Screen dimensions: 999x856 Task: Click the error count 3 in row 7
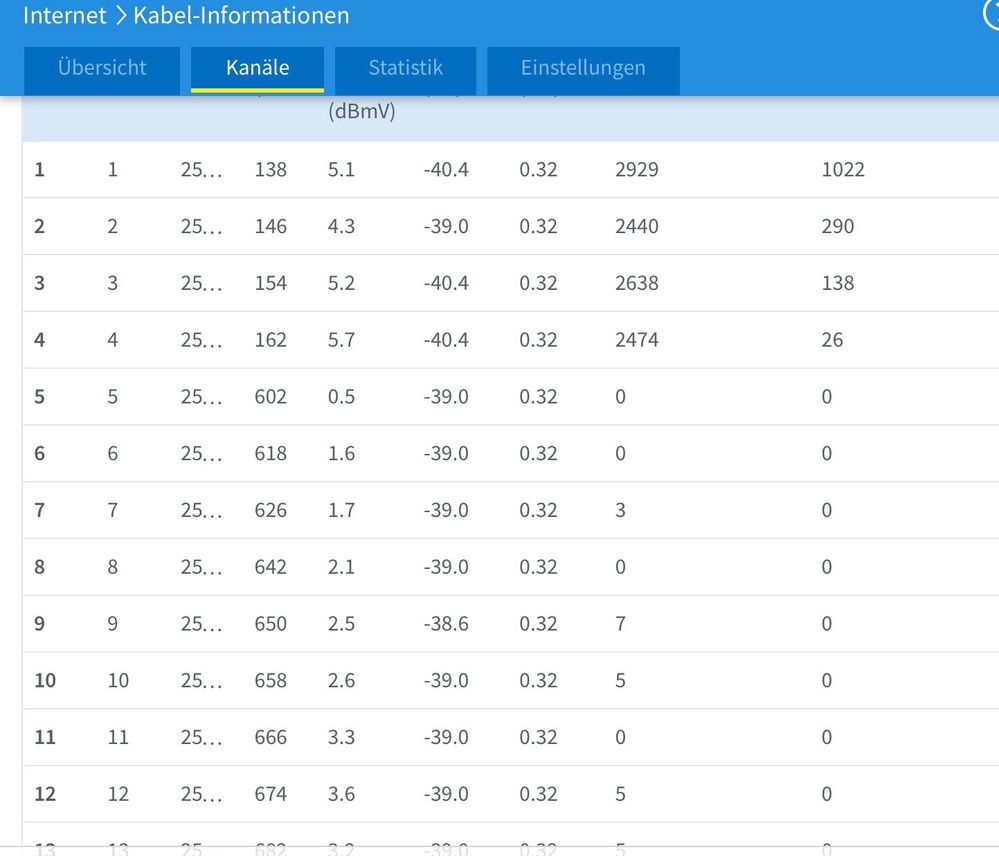coord(620,510)
